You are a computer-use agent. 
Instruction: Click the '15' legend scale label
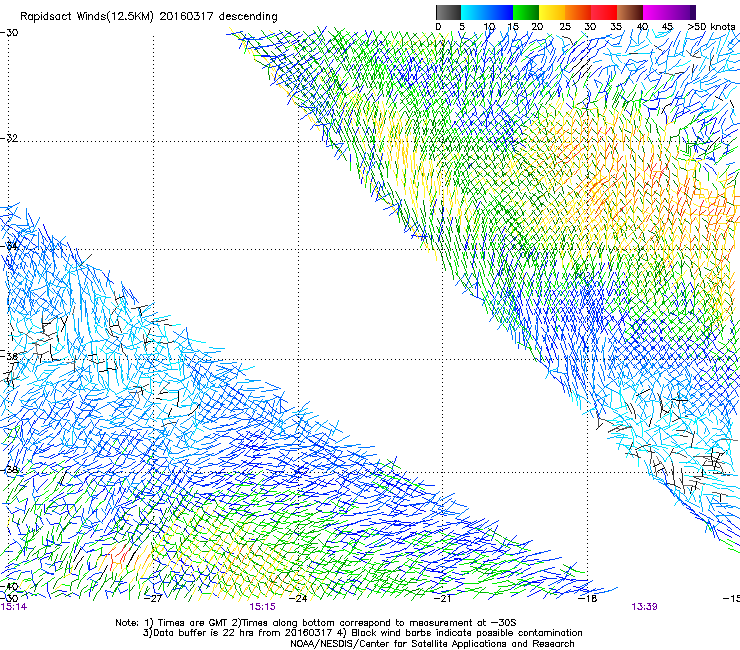513,26
